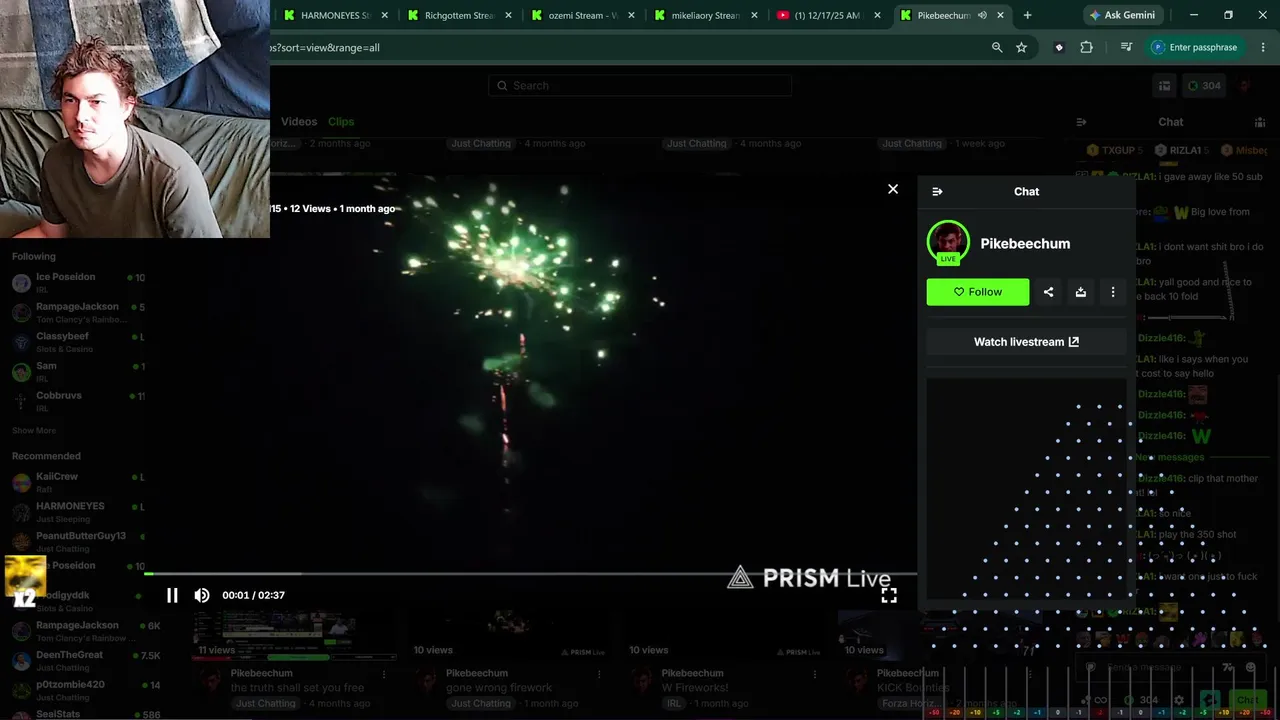Image resolution: width=1280 pixels, height=720 pixels.
Task: Click the green Chat send button
Action: (x=1247, y=700)
